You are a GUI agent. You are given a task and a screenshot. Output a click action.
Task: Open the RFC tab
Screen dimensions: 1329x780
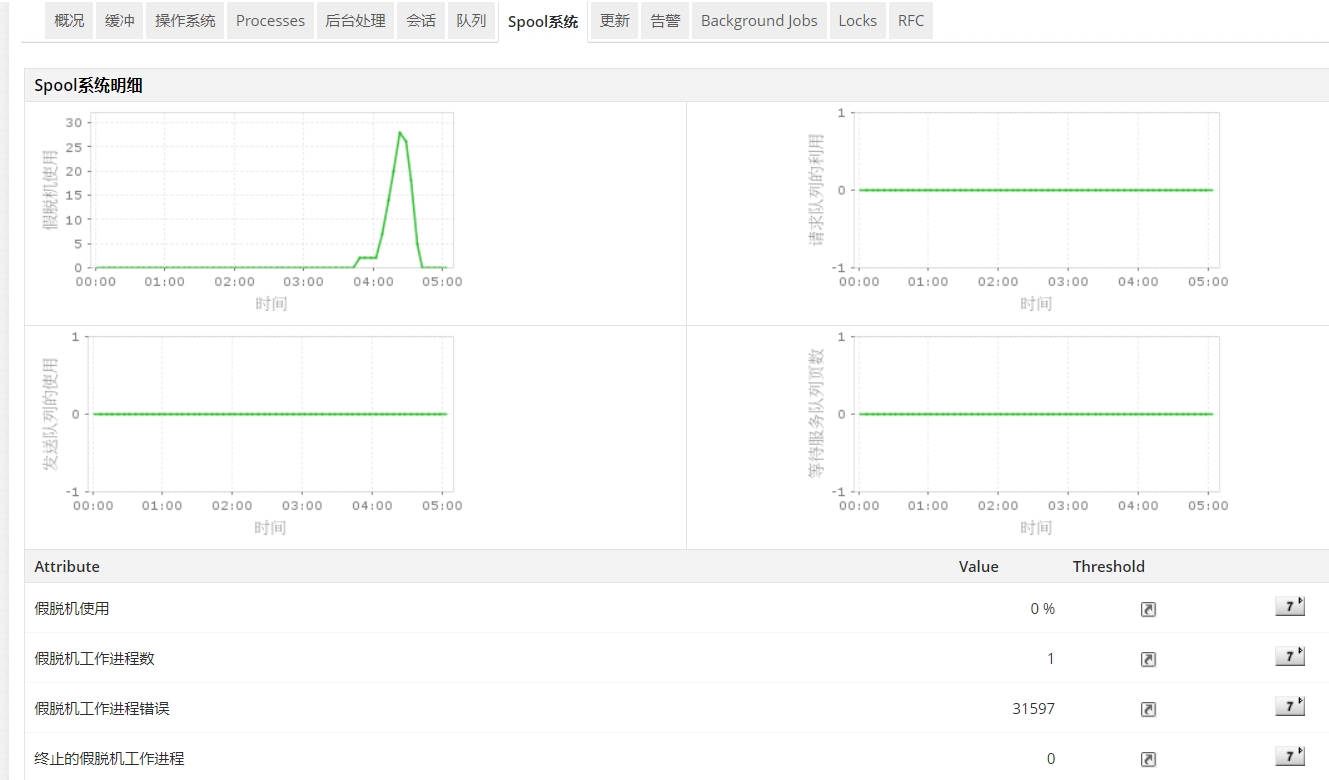coord(911,21)
